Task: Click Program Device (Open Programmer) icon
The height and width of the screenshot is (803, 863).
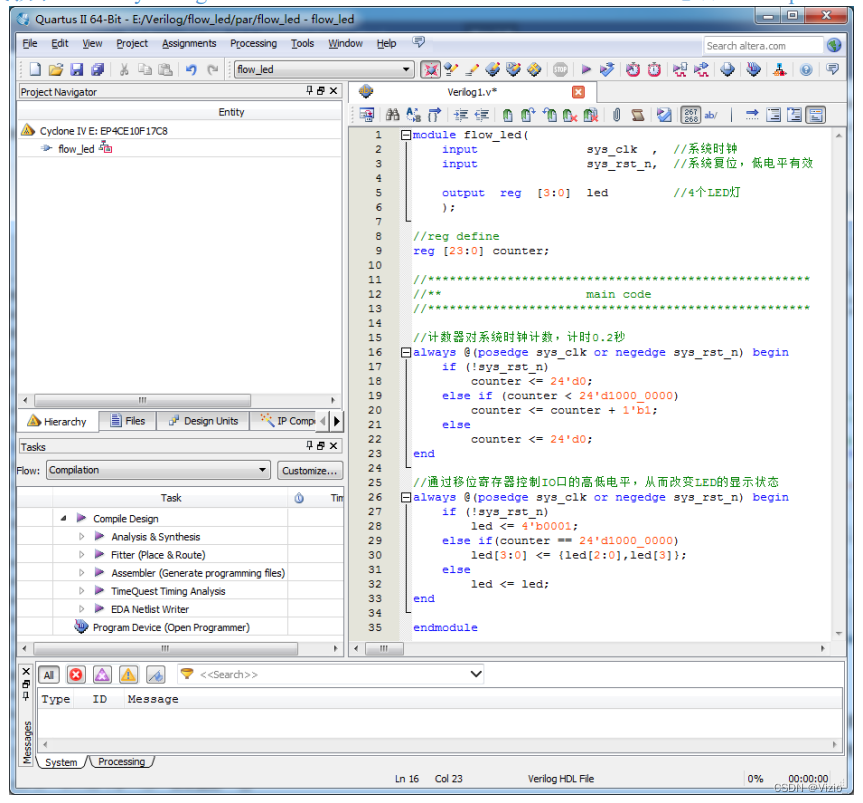Action: (x=81, y=627)
